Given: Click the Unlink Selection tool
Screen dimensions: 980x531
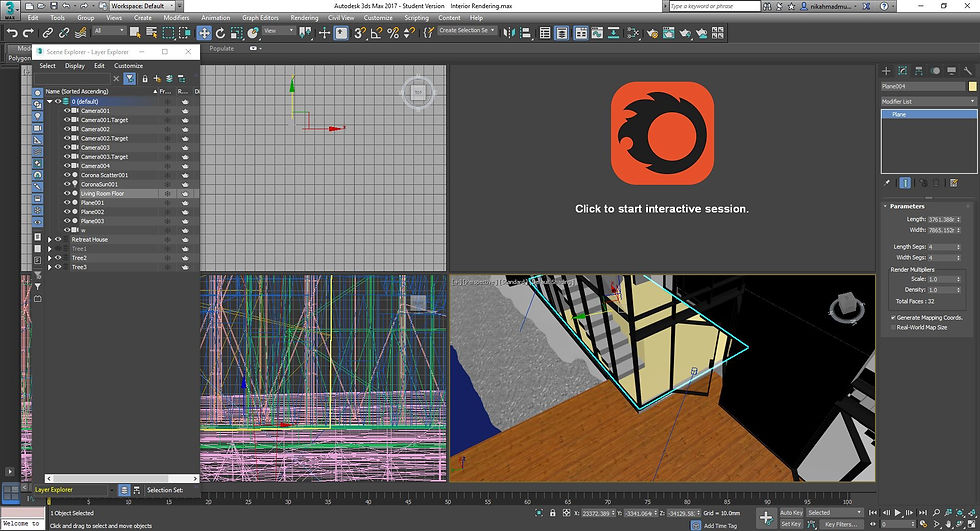Looking at the screenshot, I should click(x=64, y=32).
